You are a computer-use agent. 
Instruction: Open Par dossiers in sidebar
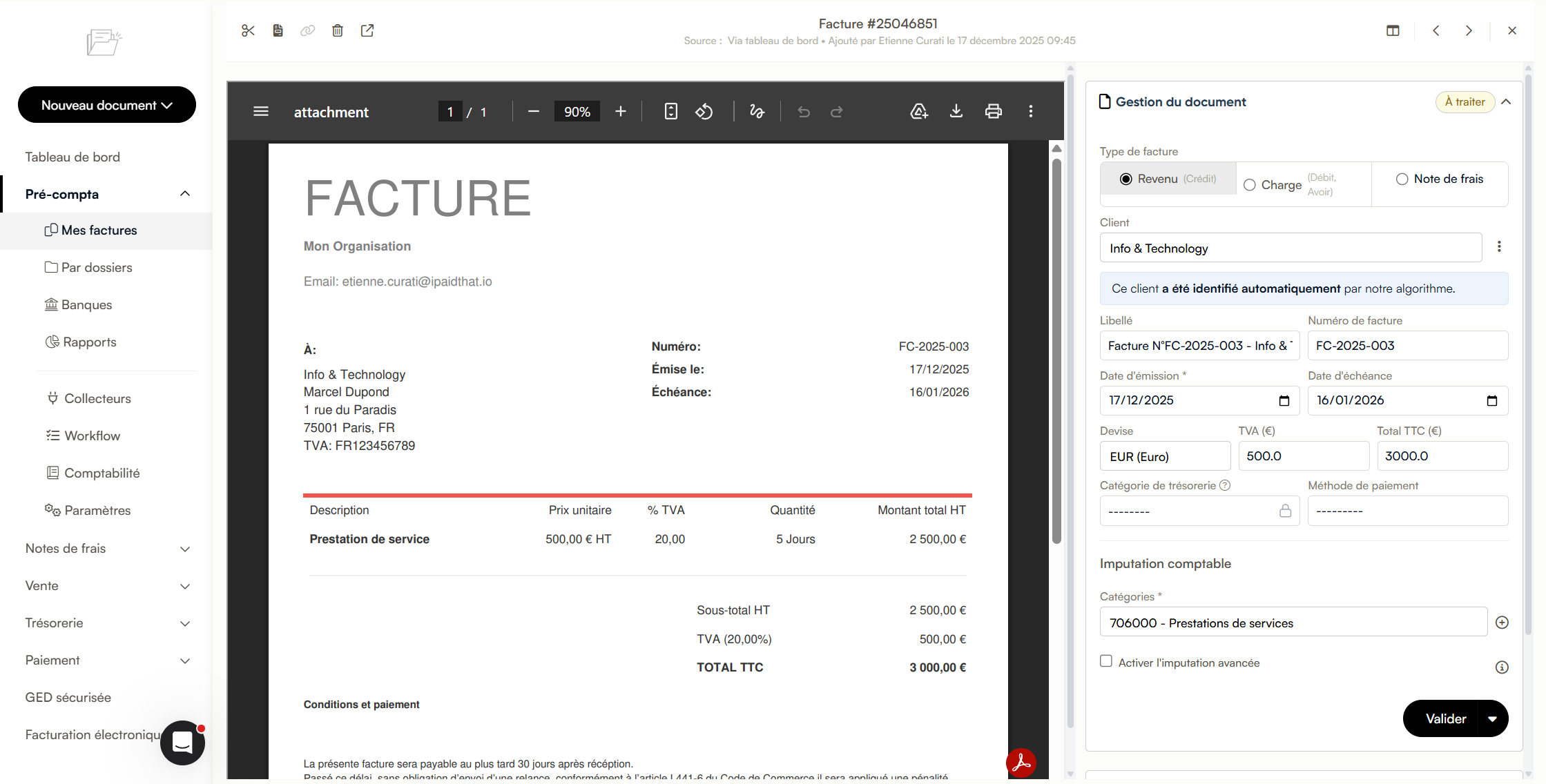coord(96,268)
